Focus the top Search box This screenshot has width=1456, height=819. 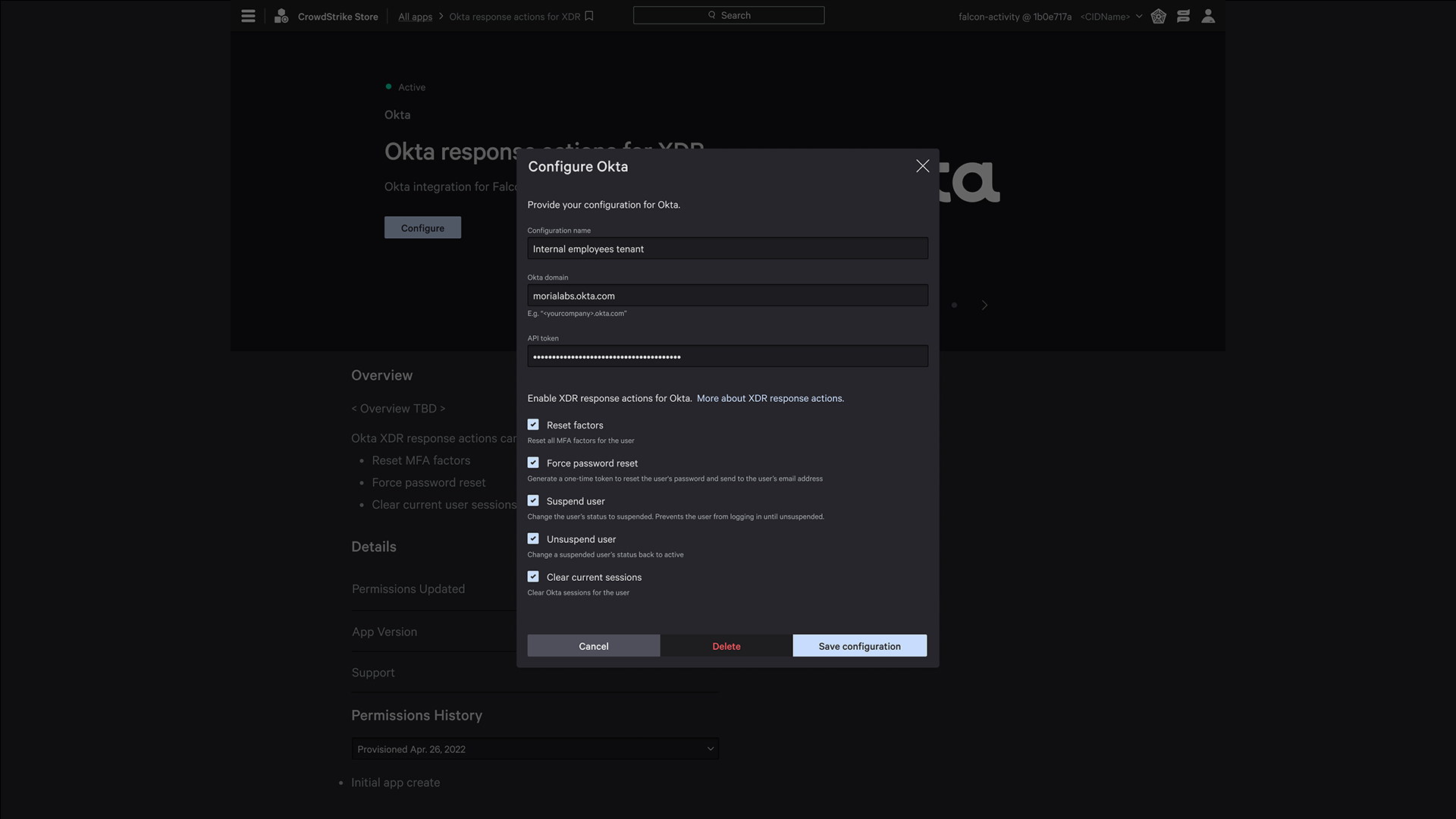pyautogui.click(x=728, y=15)
